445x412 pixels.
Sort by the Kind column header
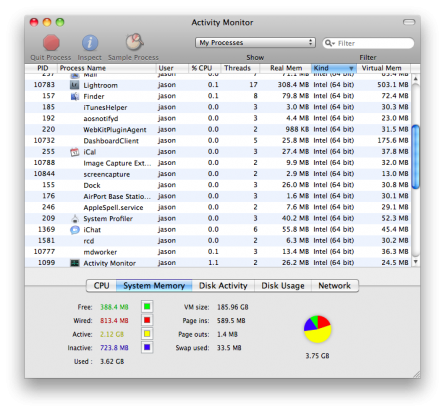click(x=334, y=68)
